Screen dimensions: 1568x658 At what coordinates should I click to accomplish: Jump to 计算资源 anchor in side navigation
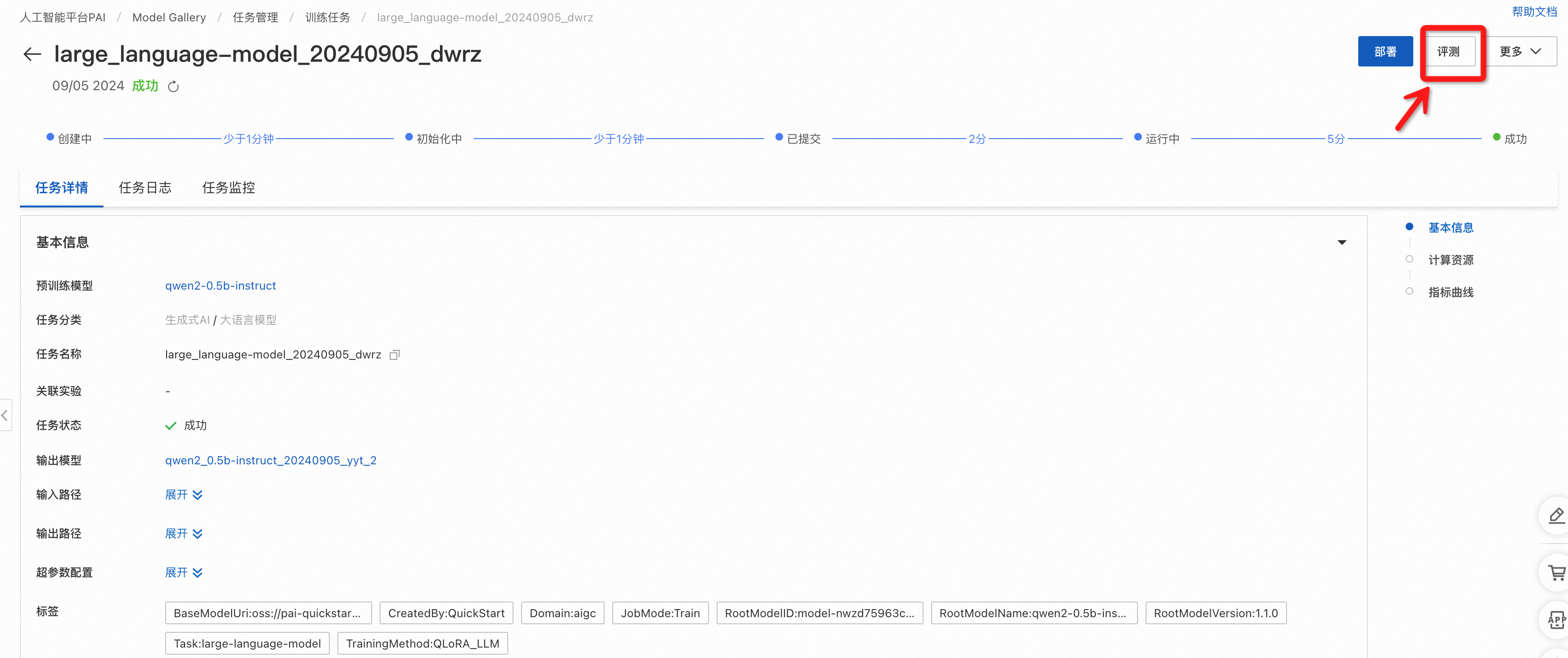coord(1450,260)
